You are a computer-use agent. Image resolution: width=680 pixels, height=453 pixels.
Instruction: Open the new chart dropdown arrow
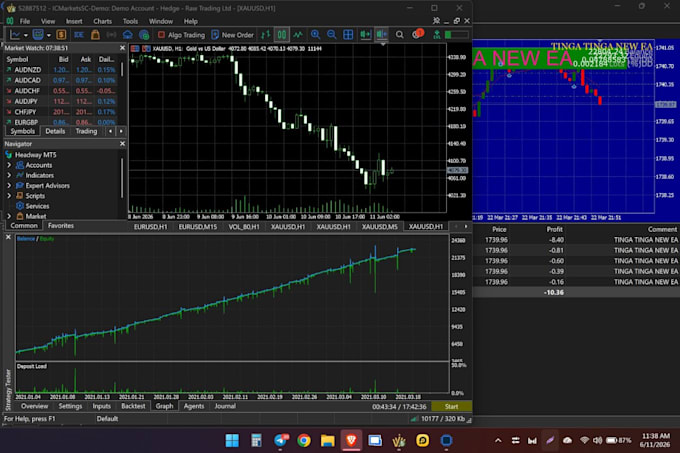[x=26, y=35]
